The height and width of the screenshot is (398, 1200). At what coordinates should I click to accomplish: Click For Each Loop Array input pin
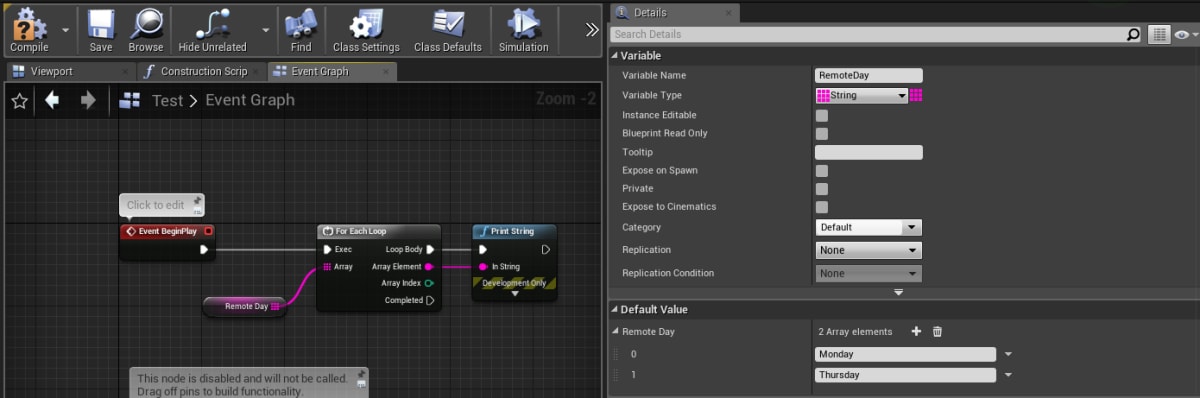[327, 267]
